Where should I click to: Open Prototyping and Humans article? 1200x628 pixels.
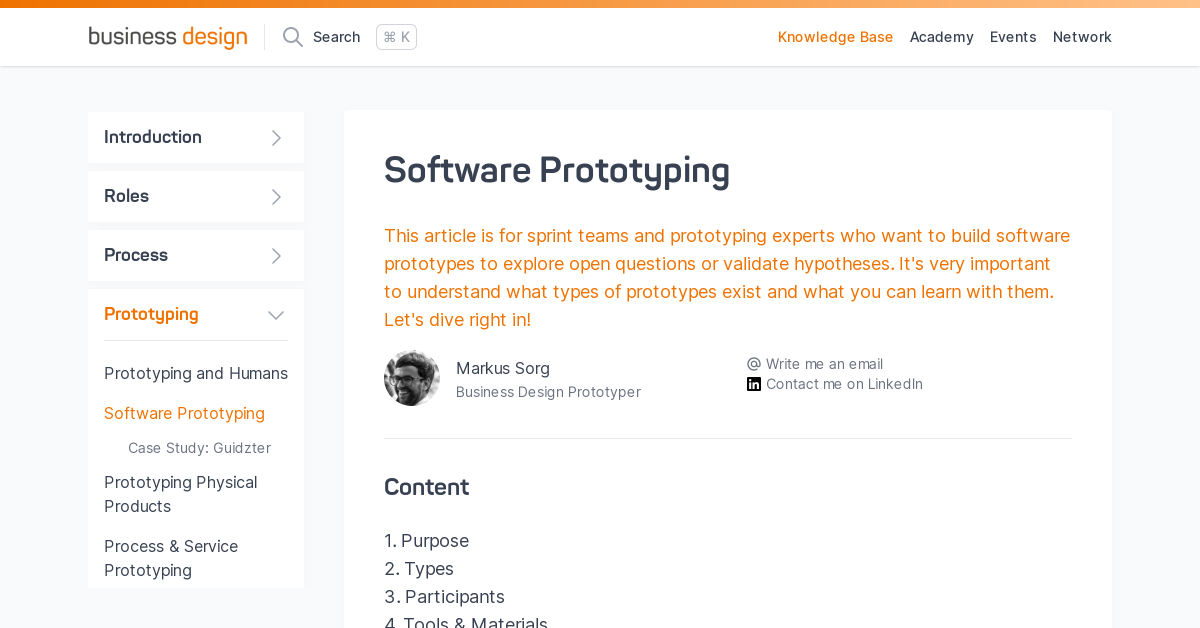[196, 373]
